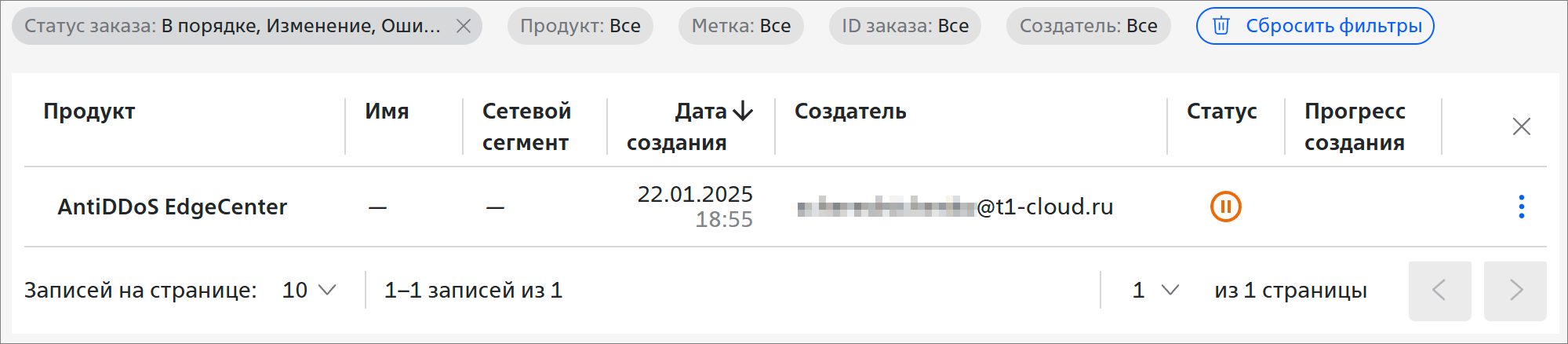Click the X icon in table header

point(1521,126)
